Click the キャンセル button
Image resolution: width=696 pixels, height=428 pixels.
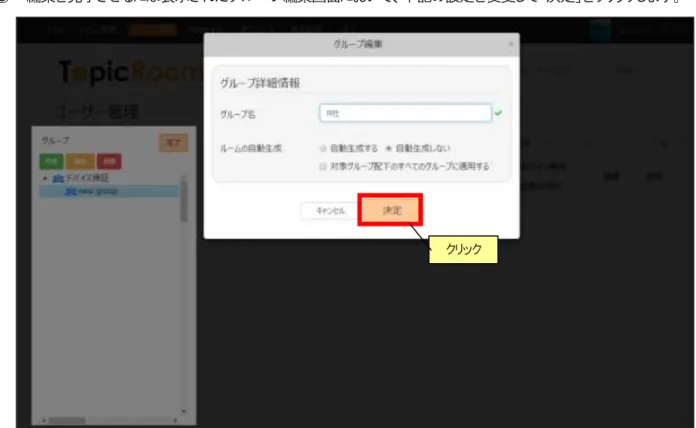click(330, 210)
